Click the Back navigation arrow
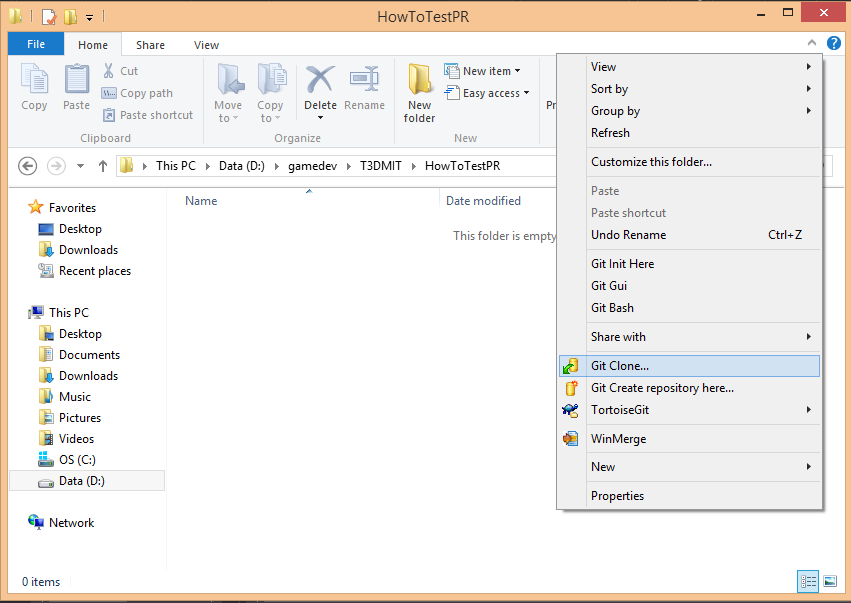Viewport: 851px width, 603px height. (28, 166)
